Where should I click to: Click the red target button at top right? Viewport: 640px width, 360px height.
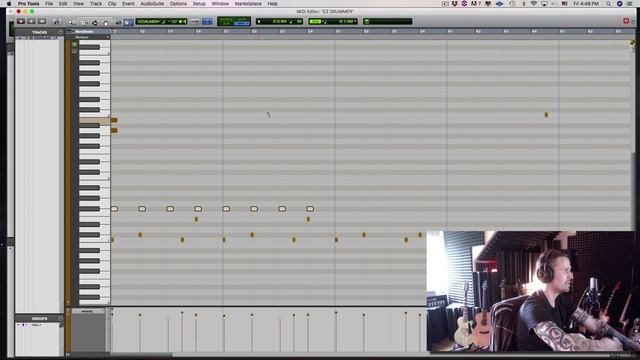click(626, 21)
